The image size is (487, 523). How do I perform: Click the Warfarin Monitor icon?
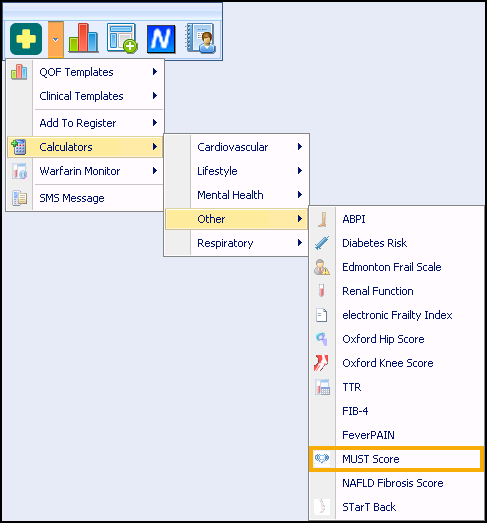[19, 171]
